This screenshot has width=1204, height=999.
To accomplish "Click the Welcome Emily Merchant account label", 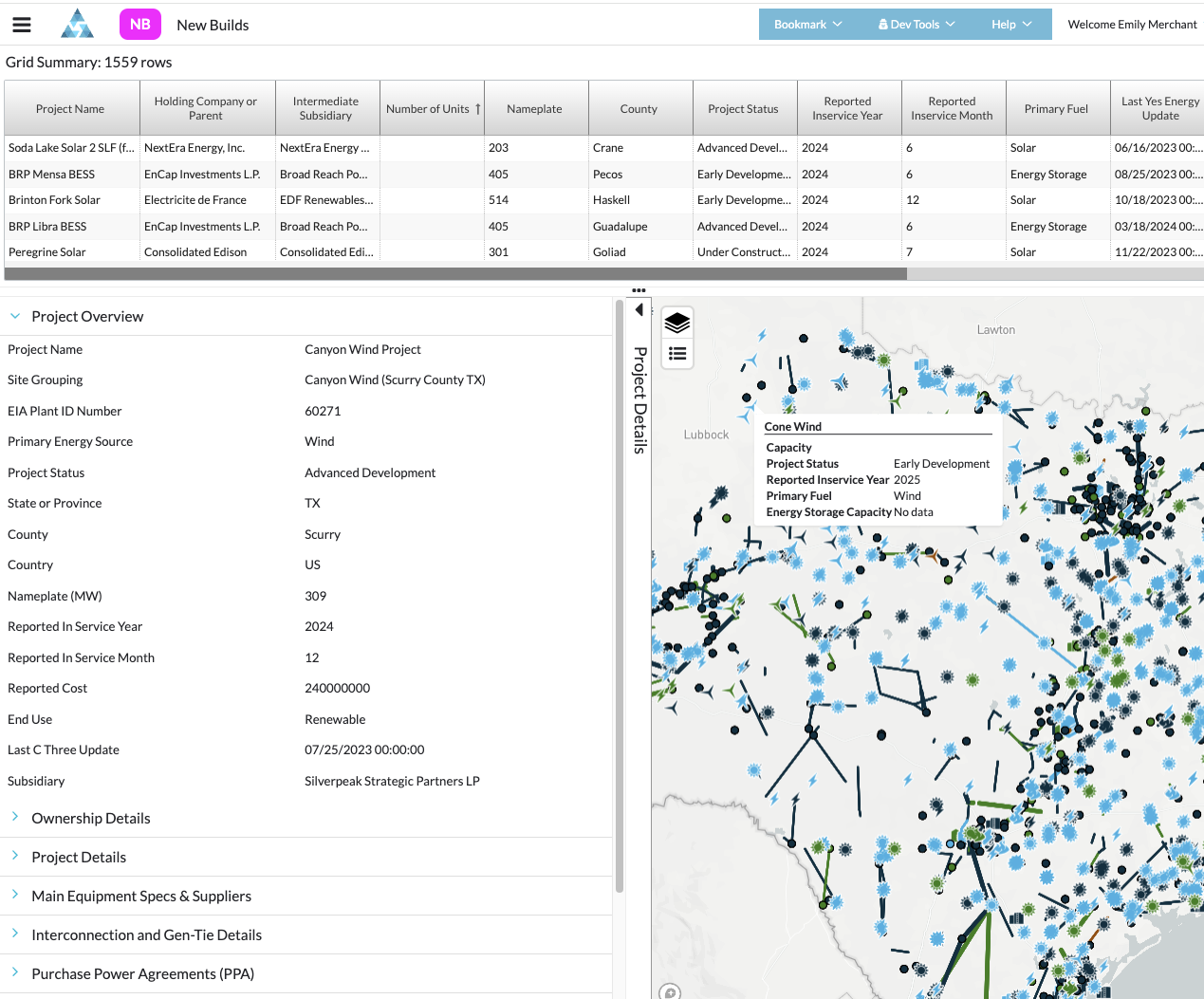I will 1132,24.
